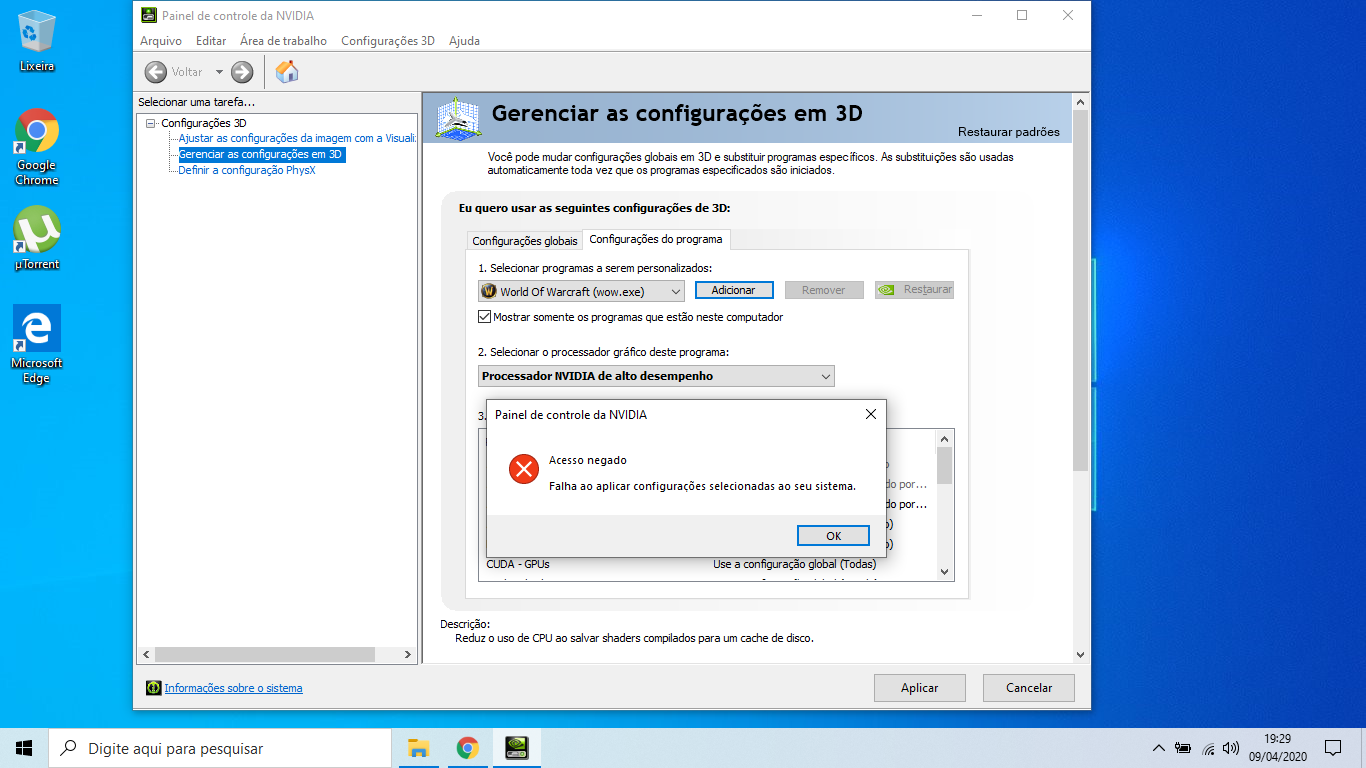Image resolution: width=1366 pixels, height=768 pixels.
Task: Click the network Wi-Fi tray icon
Action: click(x=1208, y=748)
